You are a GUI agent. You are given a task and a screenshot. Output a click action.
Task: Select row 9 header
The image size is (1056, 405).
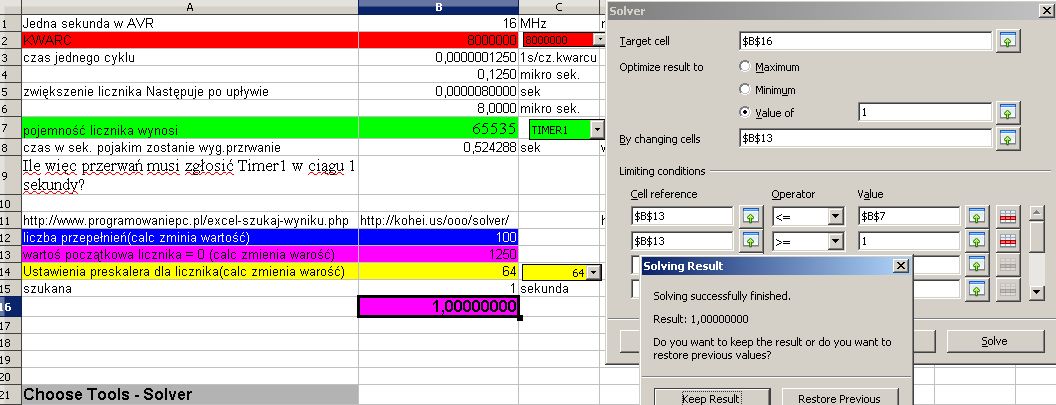click(10, 175)
